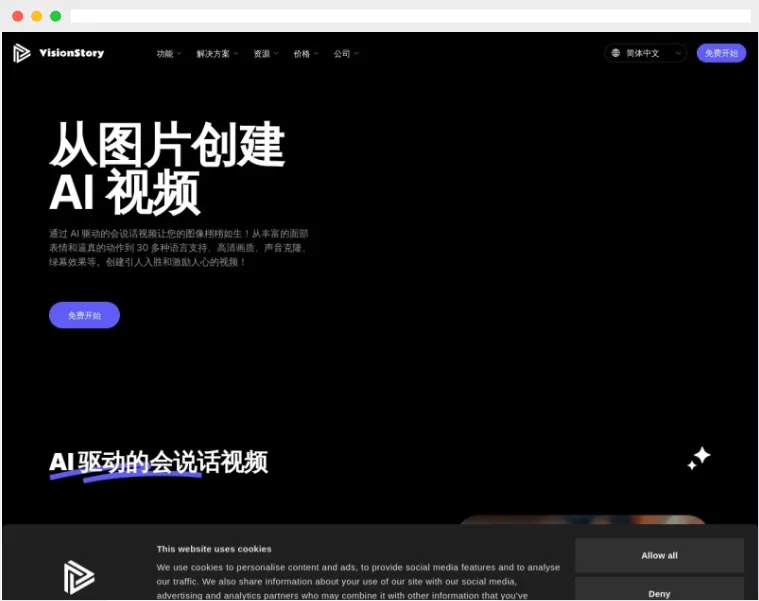This screenshot has width=759, height=601.
Task: Click the VisionStory brand name text
Action: pyautogui.click(x=71, y=53)
